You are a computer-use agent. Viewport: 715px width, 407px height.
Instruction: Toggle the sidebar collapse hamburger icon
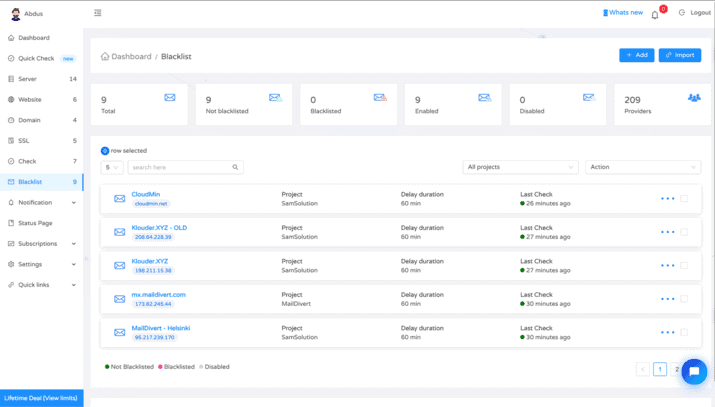(x=97, y=13)
